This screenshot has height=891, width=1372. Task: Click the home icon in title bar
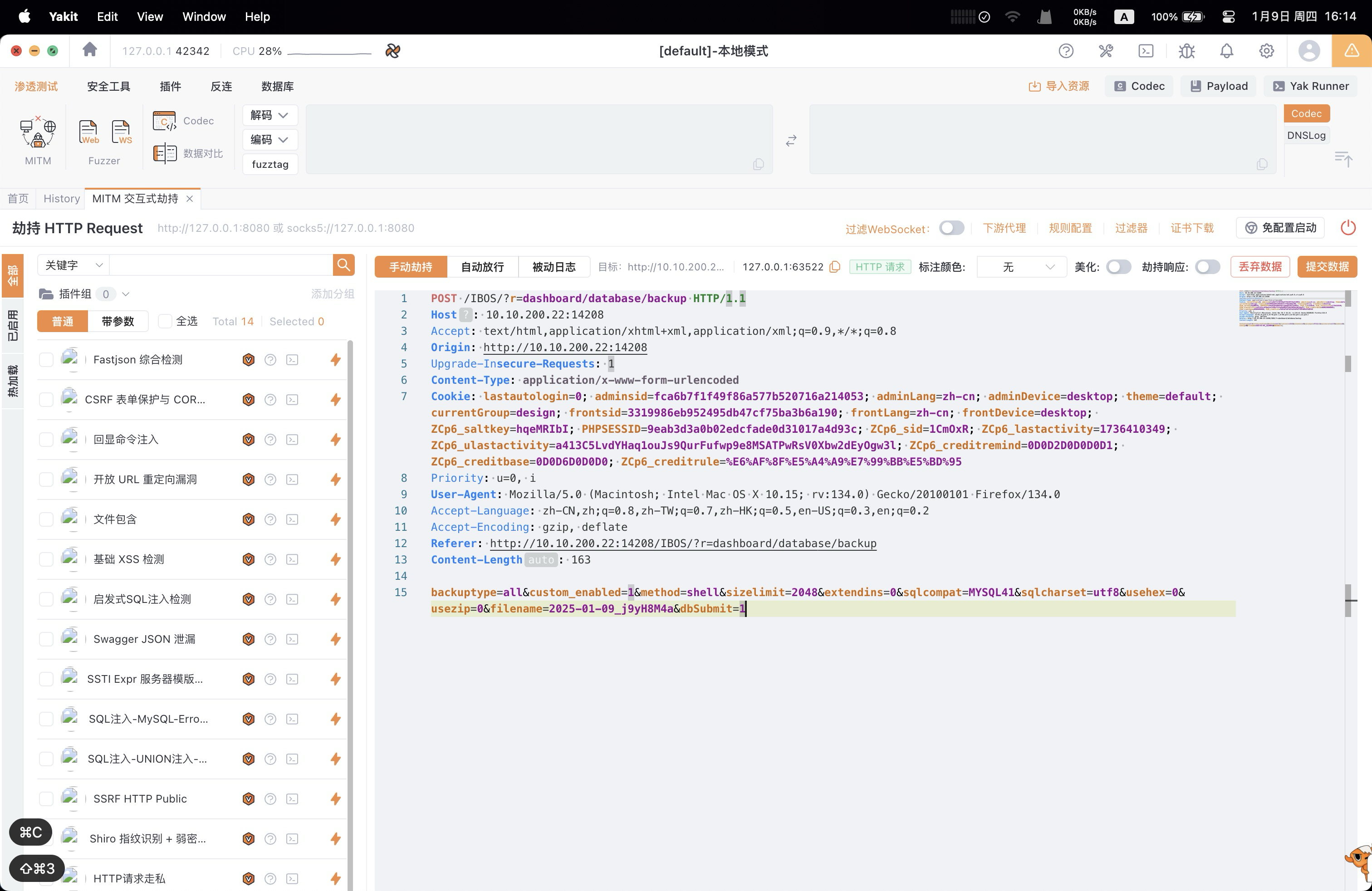[89, 50]
